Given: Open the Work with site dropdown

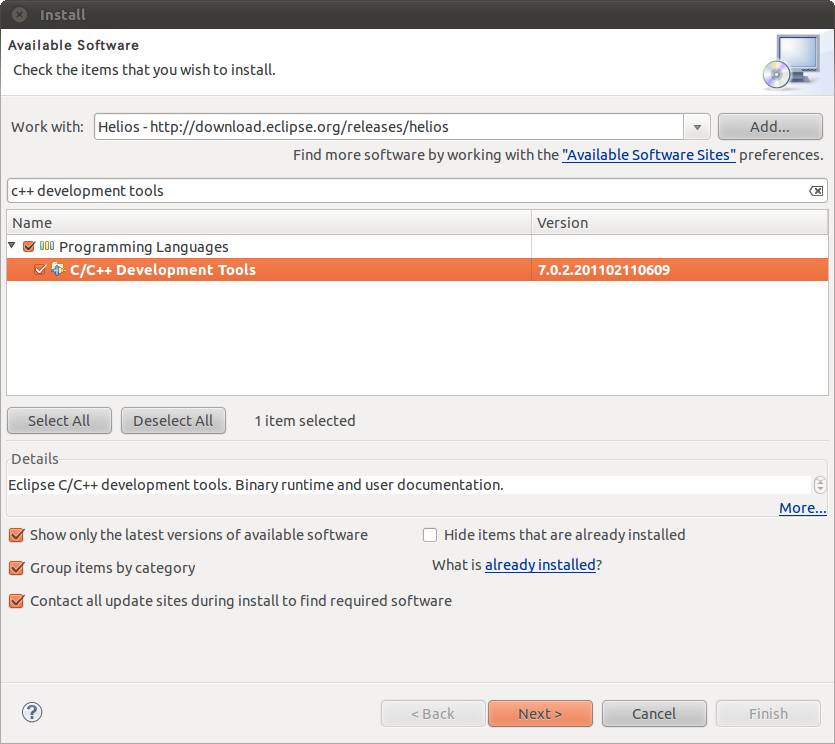Looking at the screenshot, I should pos(697,127).
